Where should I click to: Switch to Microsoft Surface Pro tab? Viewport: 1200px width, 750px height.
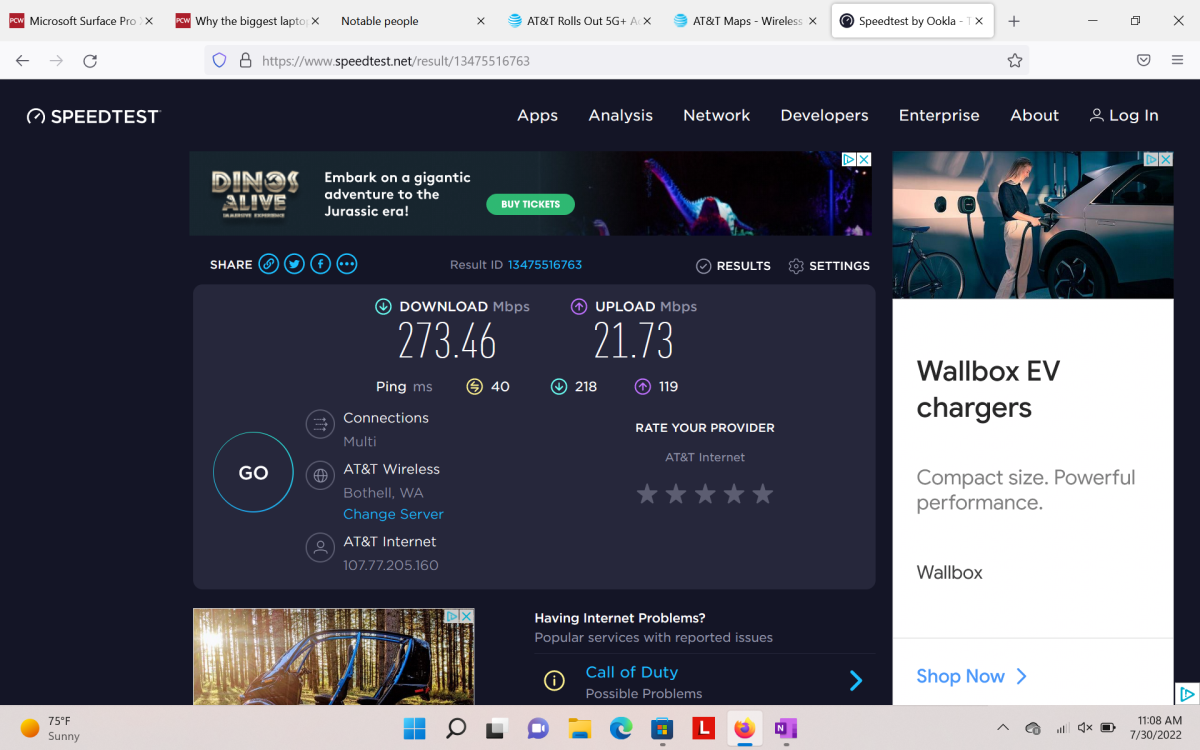point(82,21)
